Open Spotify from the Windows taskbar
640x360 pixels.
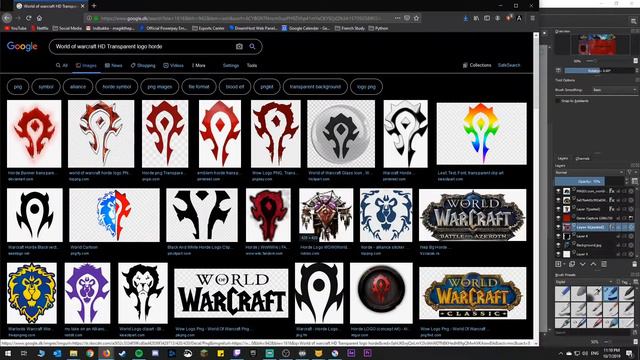tap(139, 353)
